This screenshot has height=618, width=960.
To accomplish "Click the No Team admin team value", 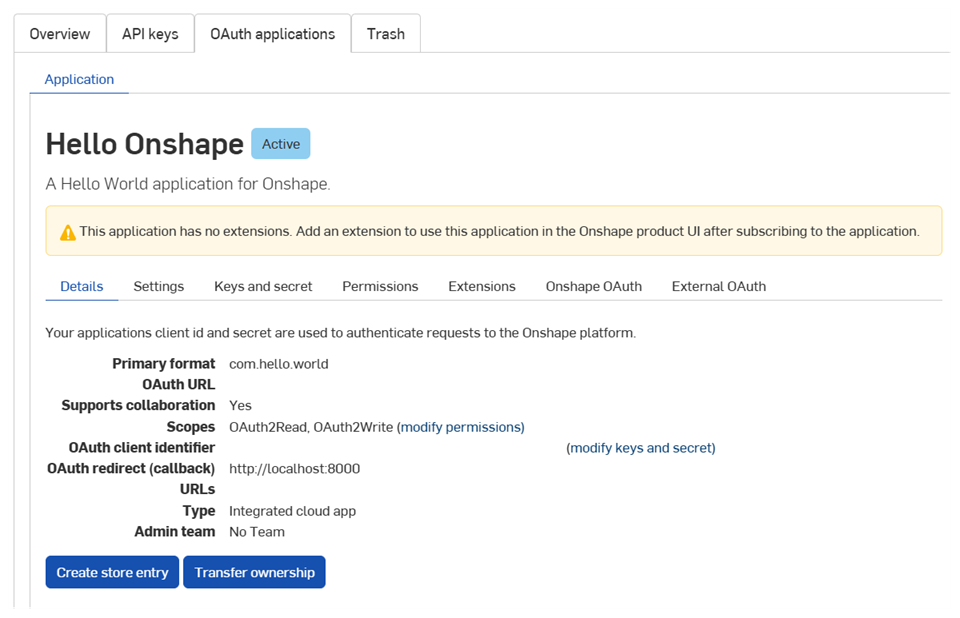I will (x=257, y=532).
